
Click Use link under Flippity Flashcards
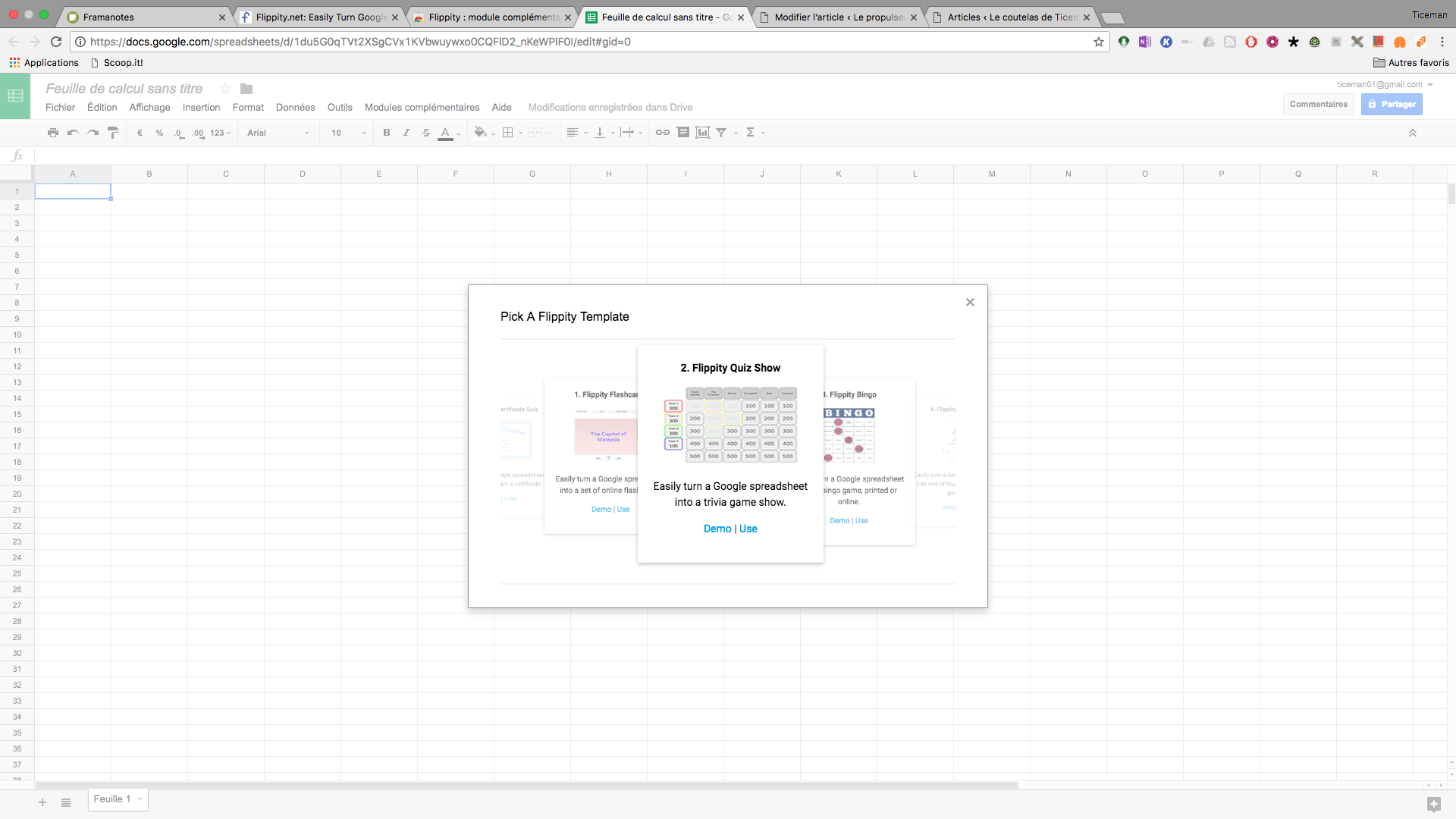click(x=623, y=510)
